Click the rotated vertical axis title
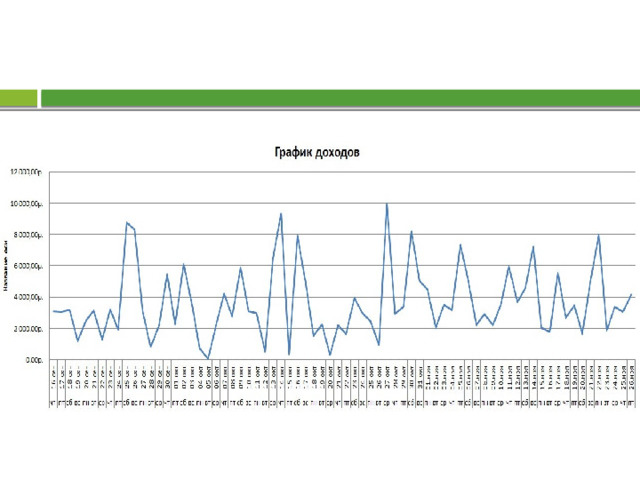This screenshot has width=640, height=480. (x=6, y=266)
